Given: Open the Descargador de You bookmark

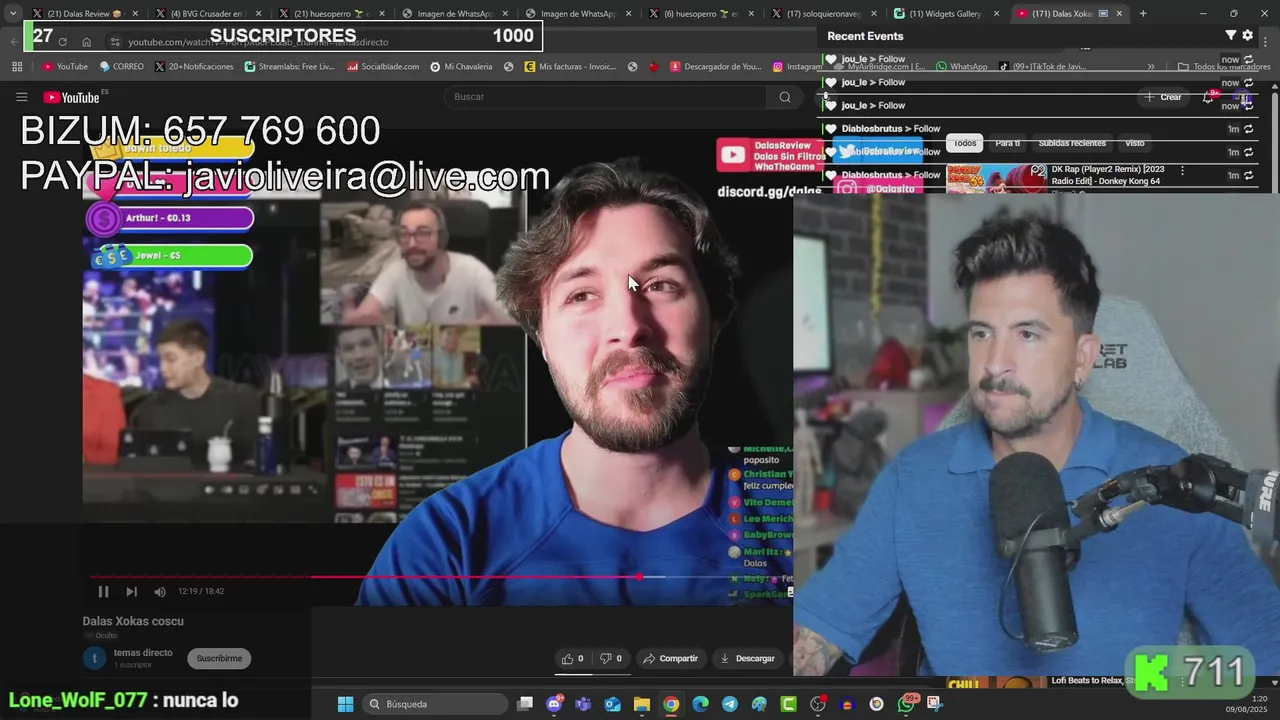Looking at the screenshot, I should (716, 67).
